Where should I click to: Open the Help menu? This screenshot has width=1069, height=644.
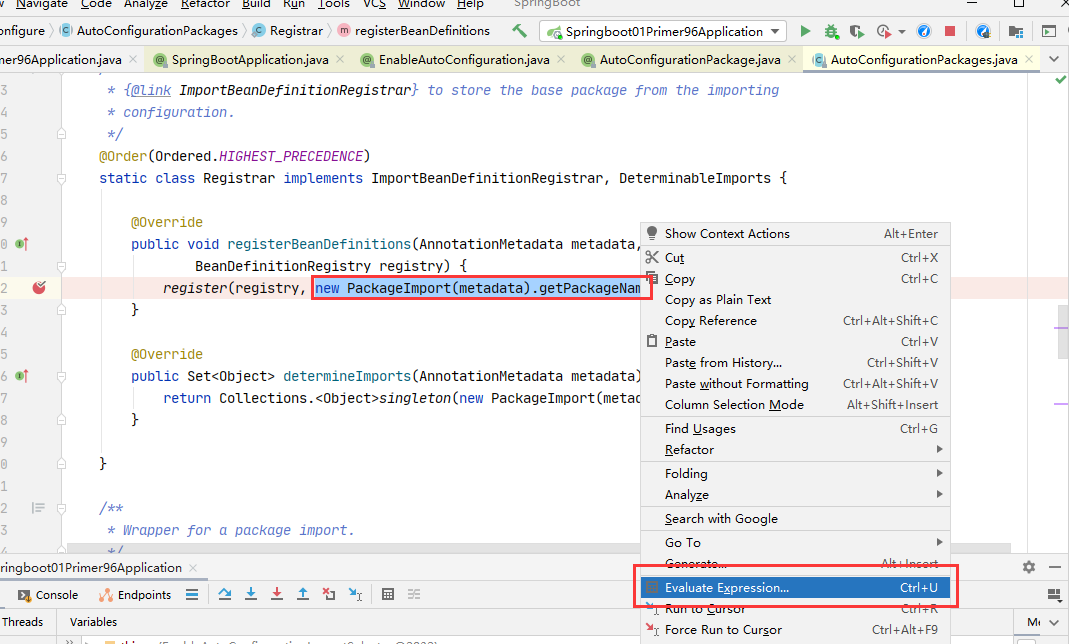click(x=470, y=4)
